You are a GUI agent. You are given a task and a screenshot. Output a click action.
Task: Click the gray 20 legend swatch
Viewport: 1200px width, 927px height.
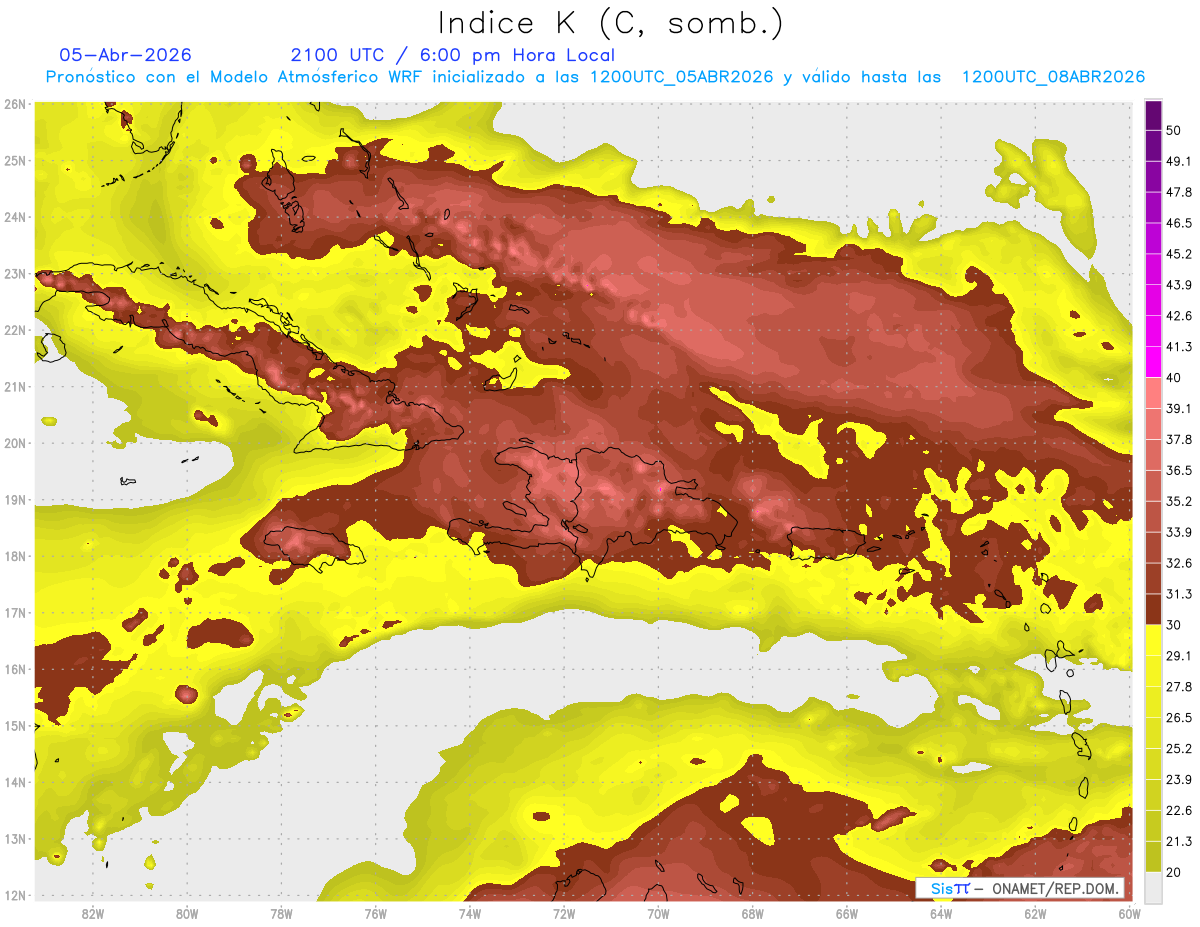[1152, 886]
